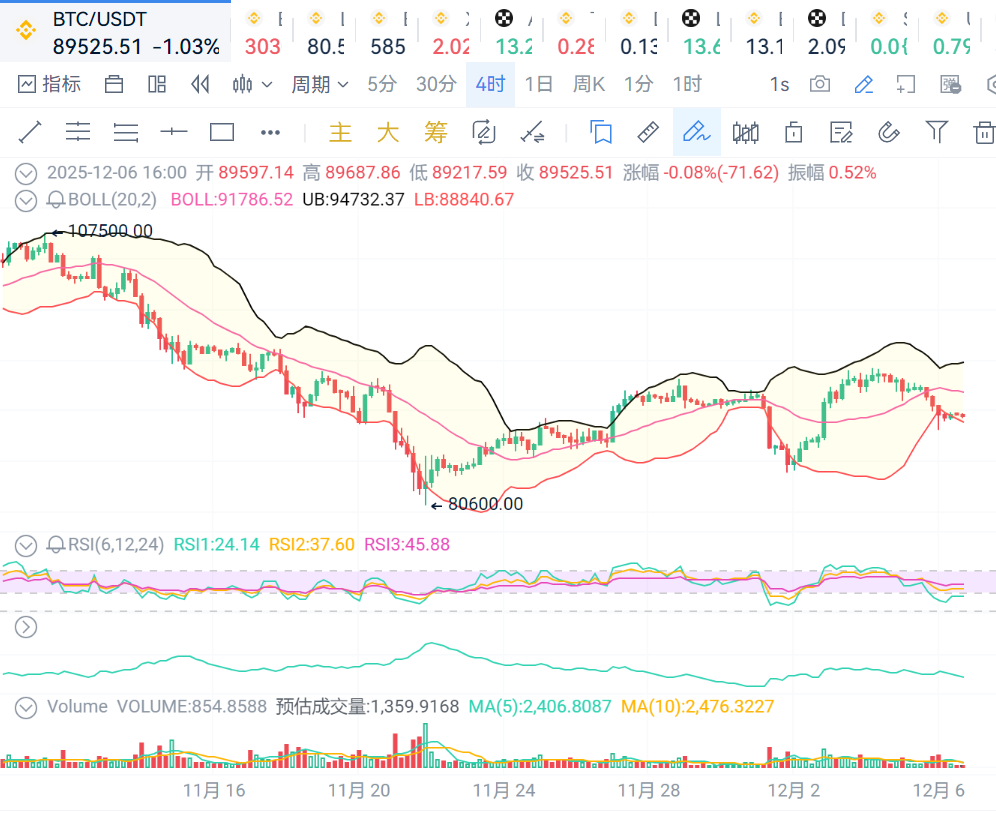Viewport: 996px width, 817px height.
Task: Click the 指标 indicators button
Action: tap(50, 84)
